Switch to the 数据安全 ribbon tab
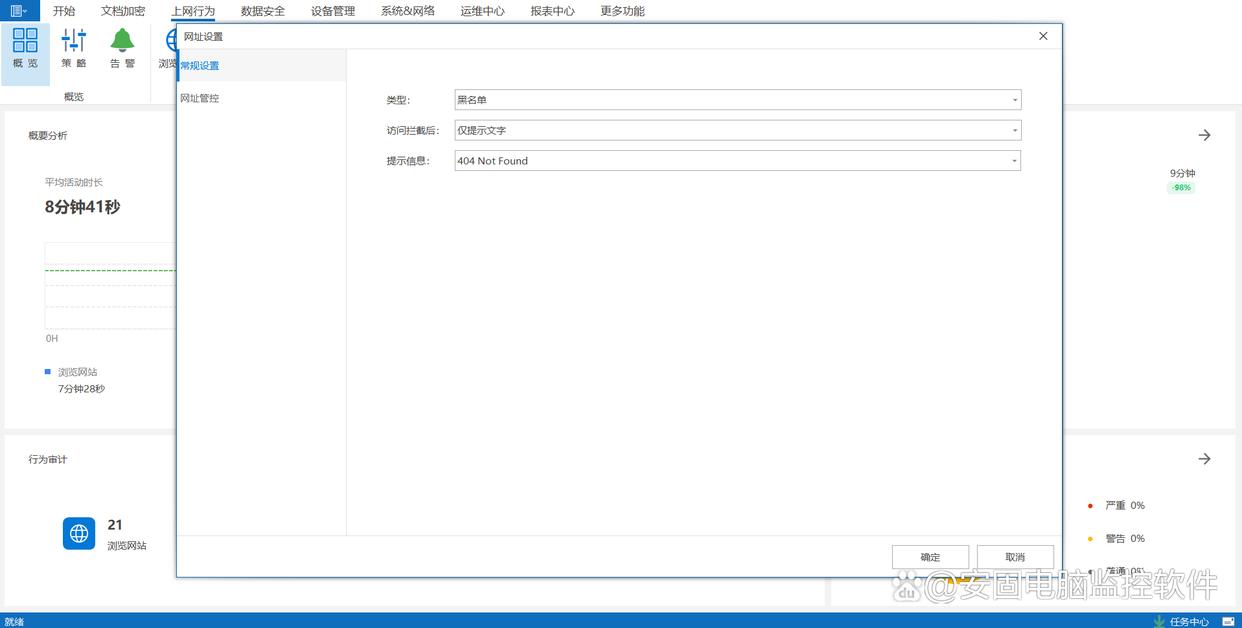Viewport: 1242px width, 628px height. click(x=263, y=11)
